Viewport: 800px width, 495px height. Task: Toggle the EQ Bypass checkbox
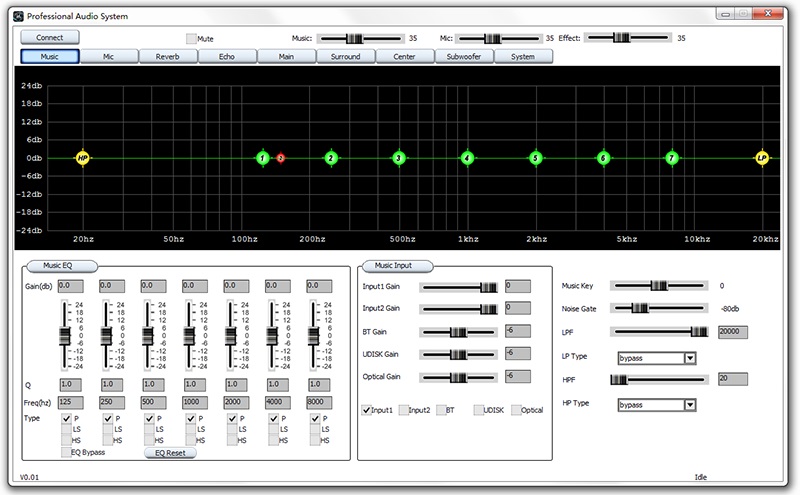point(68,452)
